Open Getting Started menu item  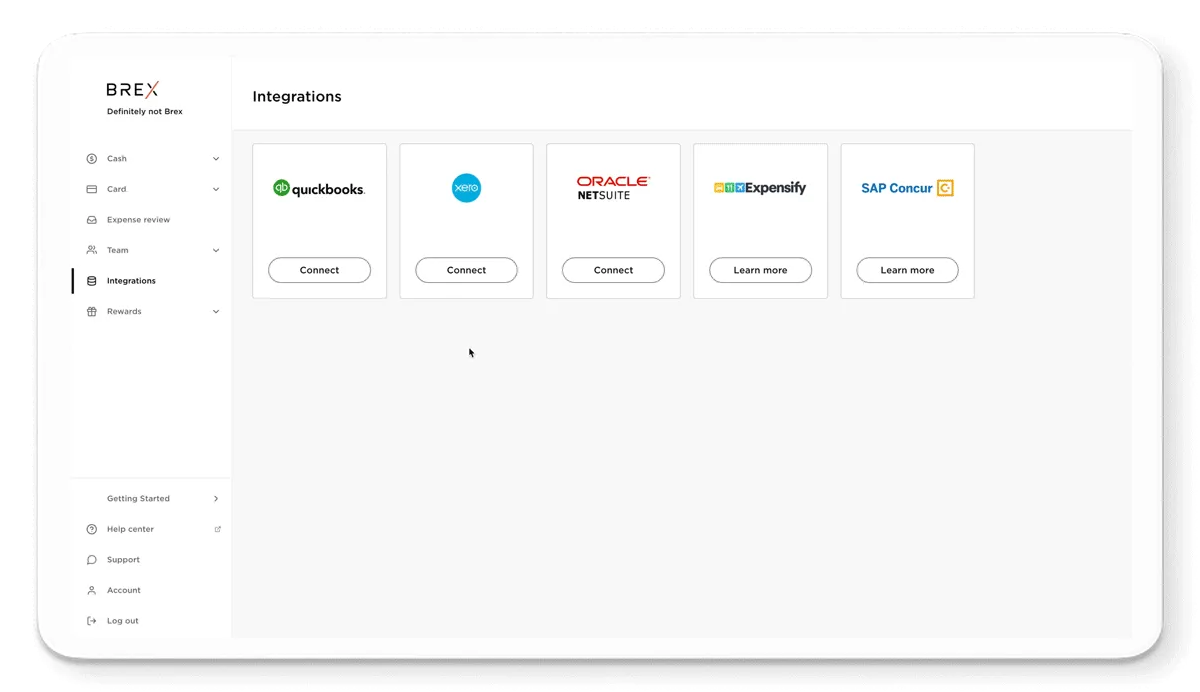pos(138,499)
